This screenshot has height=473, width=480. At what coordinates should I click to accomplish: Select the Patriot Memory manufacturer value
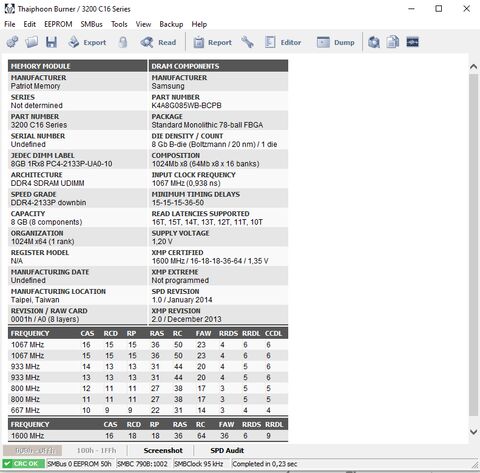coord(35,86)
